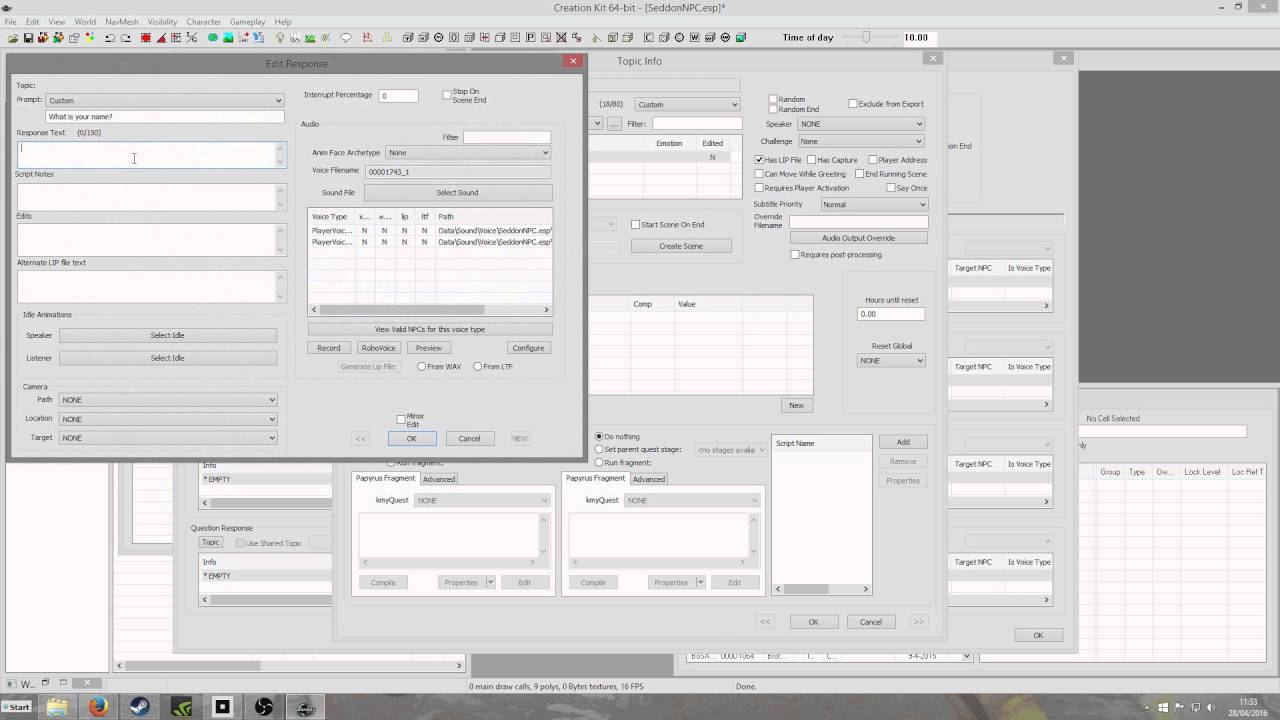Screen dimensions: 1280x720
Task: Open Anim Face Archetype dropdown
Action: (x=468, y=153)
